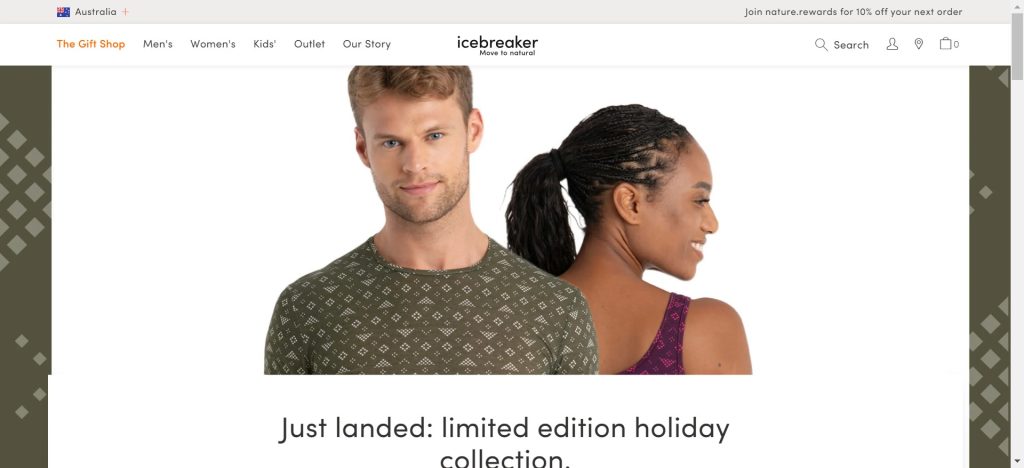1024x468 pixels.
Task: Click the icebreaker logo
Action: point(498,44)
